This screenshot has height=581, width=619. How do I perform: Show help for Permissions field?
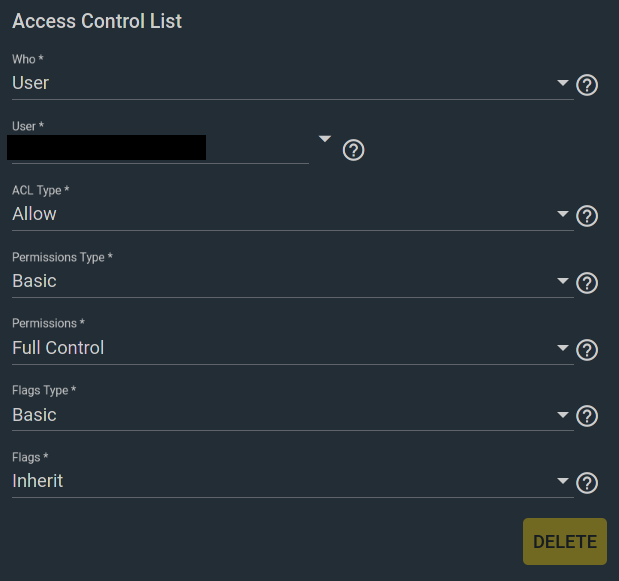(x=587, y=350)
